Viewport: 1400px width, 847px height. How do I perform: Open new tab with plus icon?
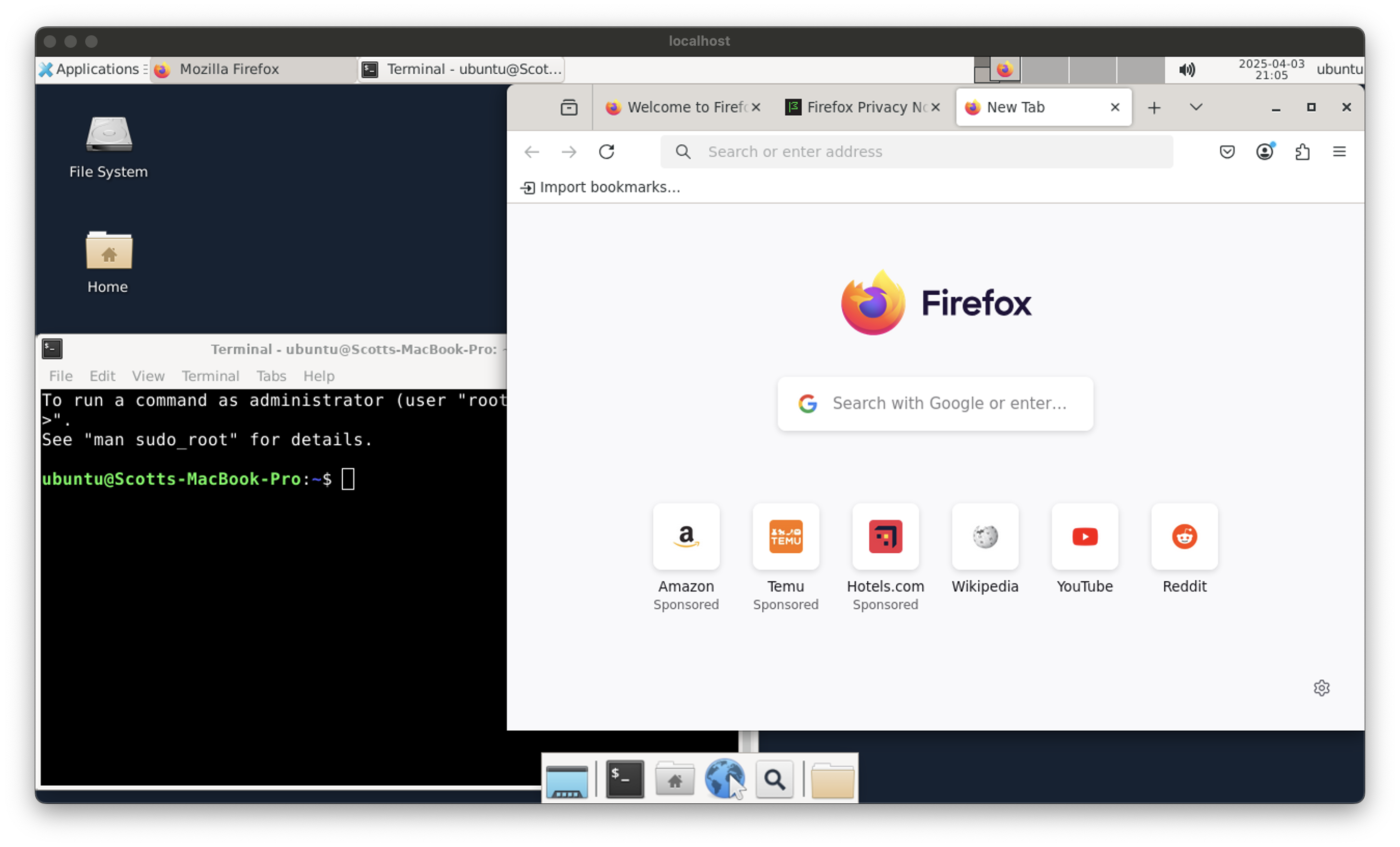[x=1154, y=107]
